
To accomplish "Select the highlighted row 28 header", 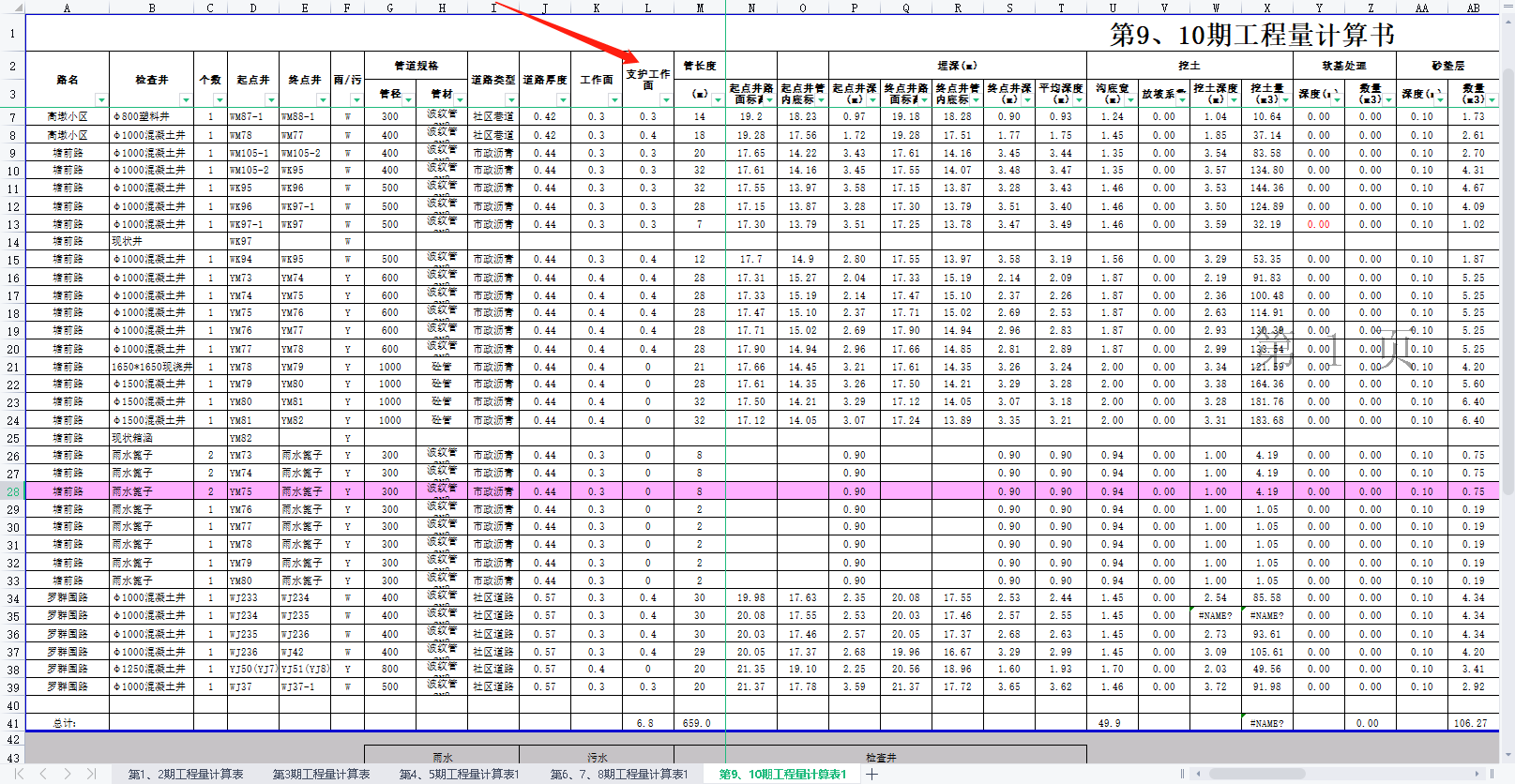I will click(12, 491).
